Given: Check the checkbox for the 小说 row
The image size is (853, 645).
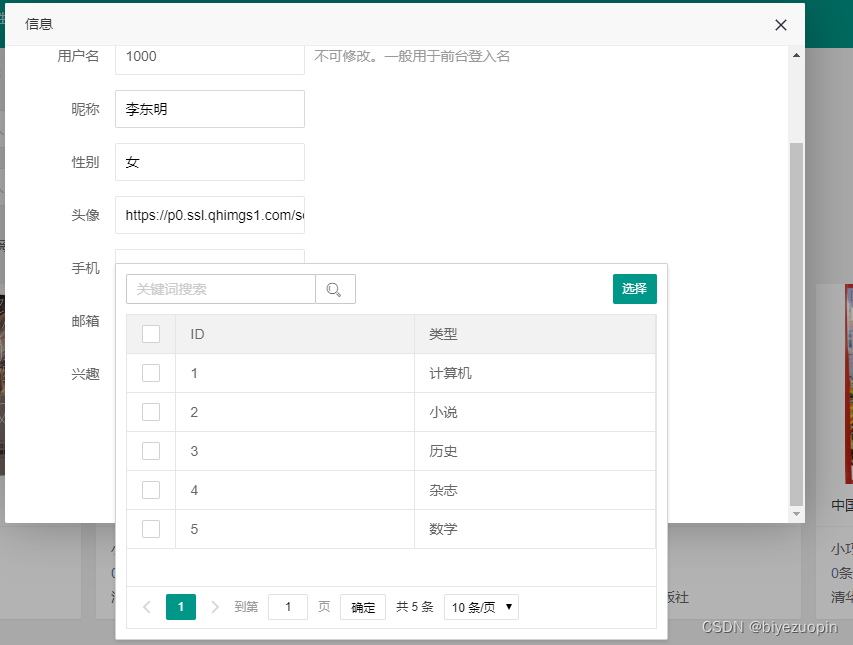Looking at the screenshot, I should [151, 411].
